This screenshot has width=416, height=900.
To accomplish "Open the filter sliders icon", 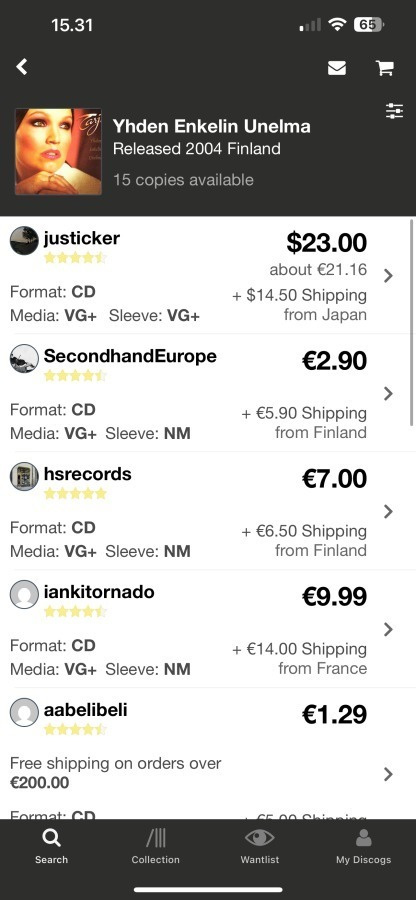I will coord(394,111).
